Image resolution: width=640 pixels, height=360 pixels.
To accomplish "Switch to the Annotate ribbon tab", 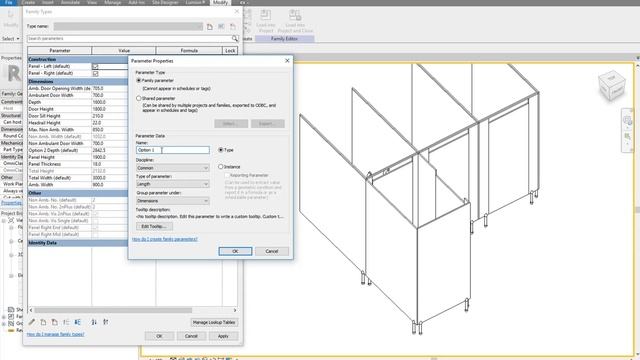I will (70, 2).
